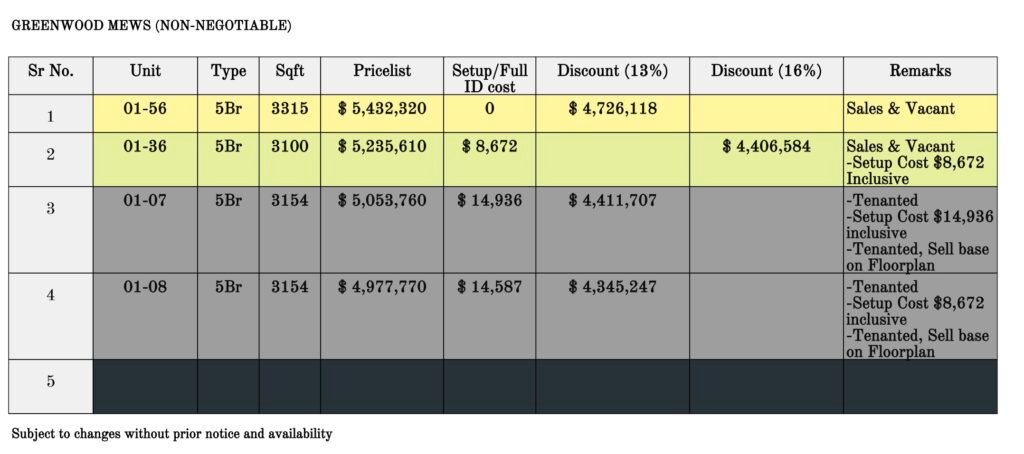Select unit 01-08 cell
This screenshot has width=1024, height=454.
[145, 316]
